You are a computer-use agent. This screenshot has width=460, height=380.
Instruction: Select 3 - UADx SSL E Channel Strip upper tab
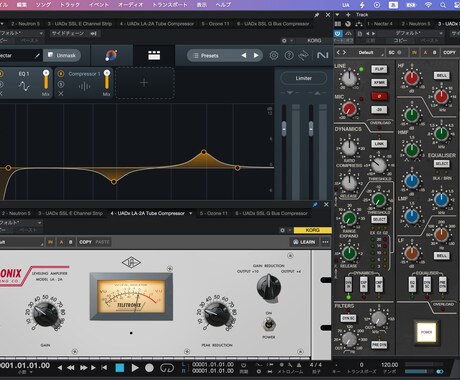pos(80,24)
